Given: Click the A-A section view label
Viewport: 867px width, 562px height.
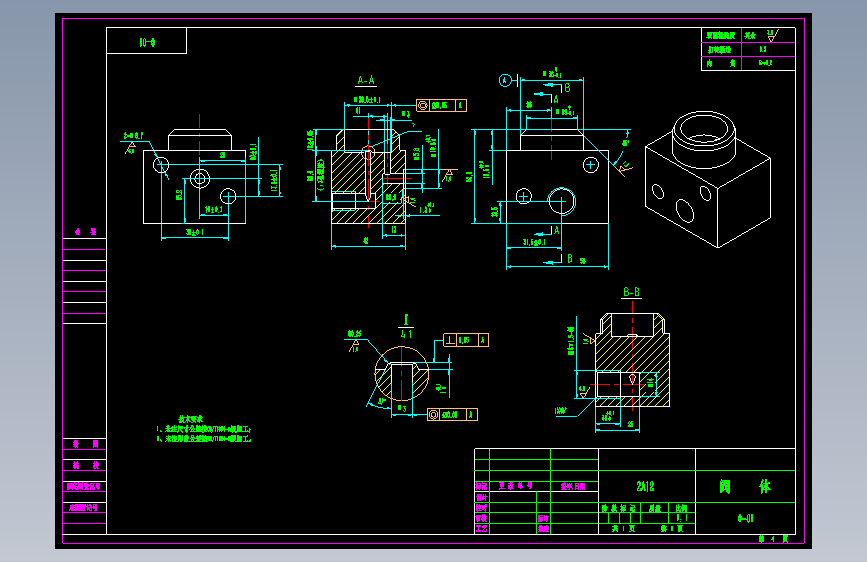Looking at the screenshot, I should click(365, 80).
